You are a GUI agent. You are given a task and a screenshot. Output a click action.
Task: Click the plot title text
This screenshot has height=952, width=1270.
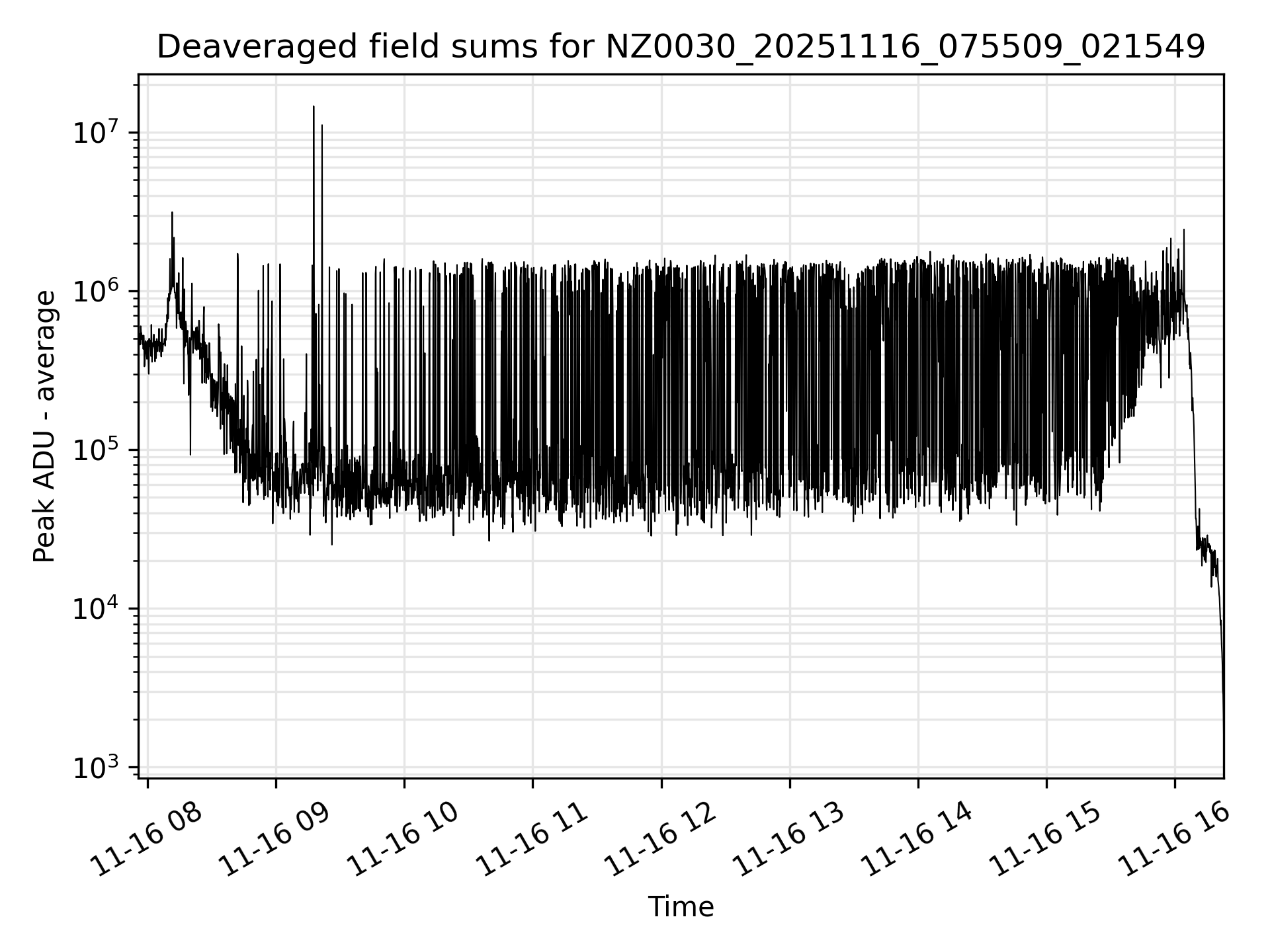pyautogui.click(x=681, y=48)
